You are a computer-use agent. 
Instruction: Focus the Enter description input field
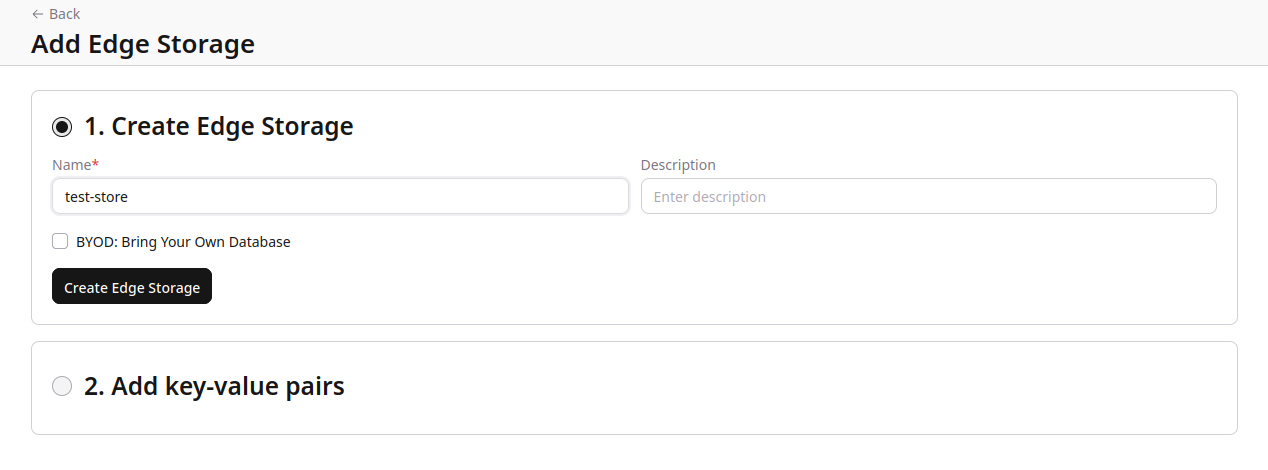point(928,197)
